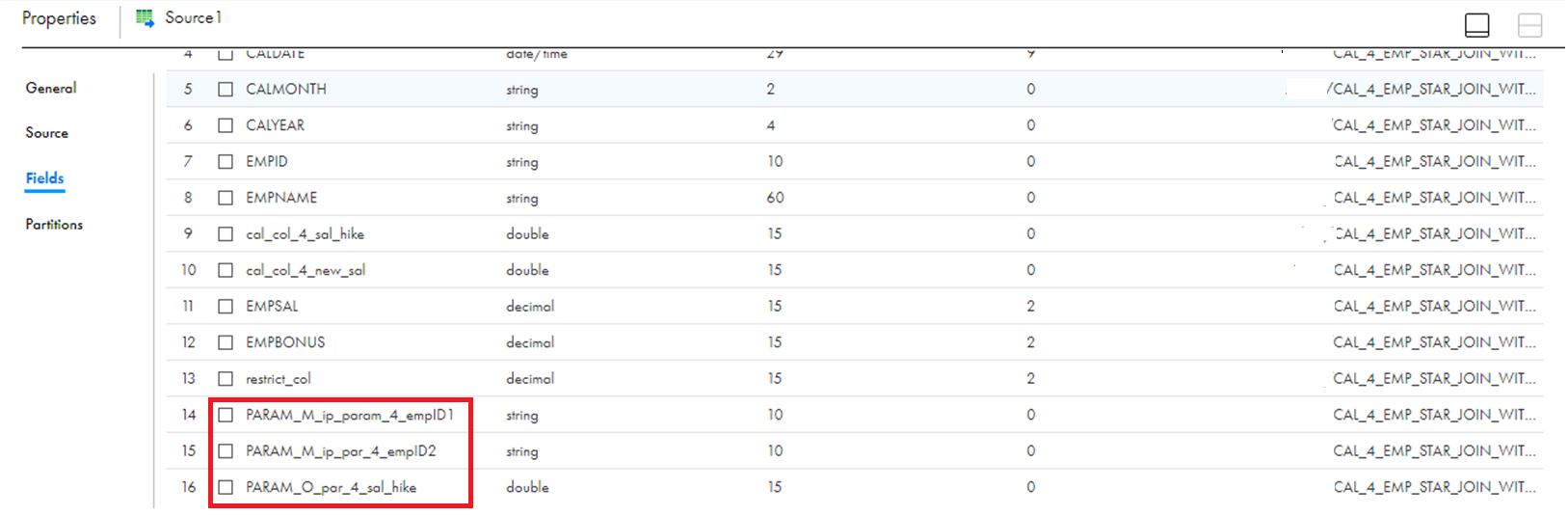
Task: Check the PARAM_O_par_4_sal_hike checkbox
Action: point(226,487)
